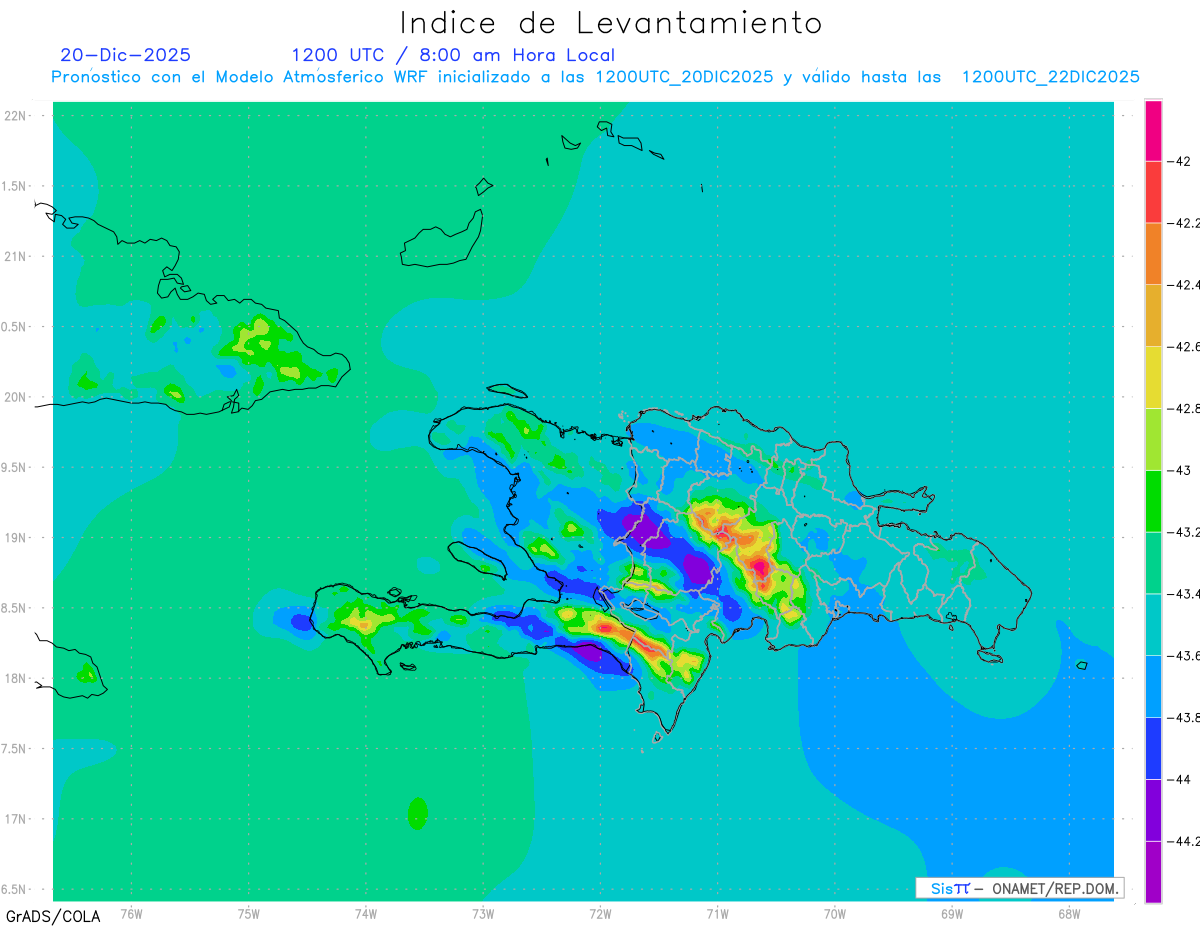Select the orange legend swatch below -42.2

(x=1153, y=253)
